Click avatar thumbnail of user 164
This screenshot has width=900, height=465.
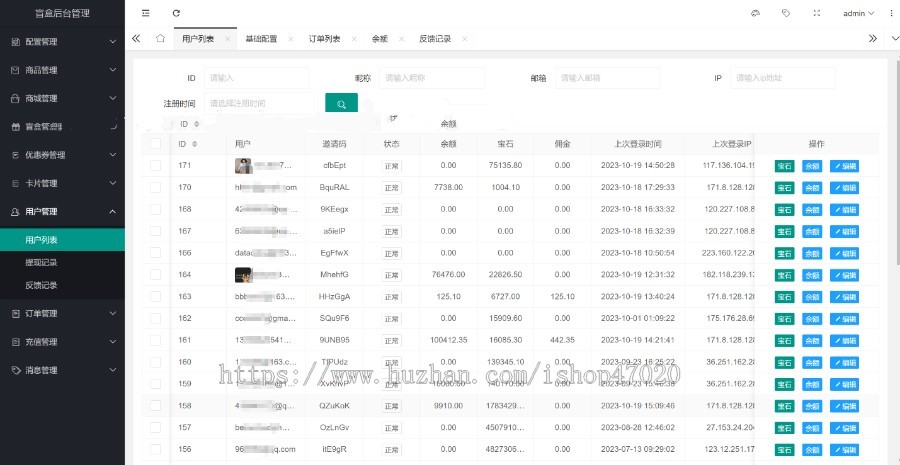pyautogui.click(x=243, y=275)
